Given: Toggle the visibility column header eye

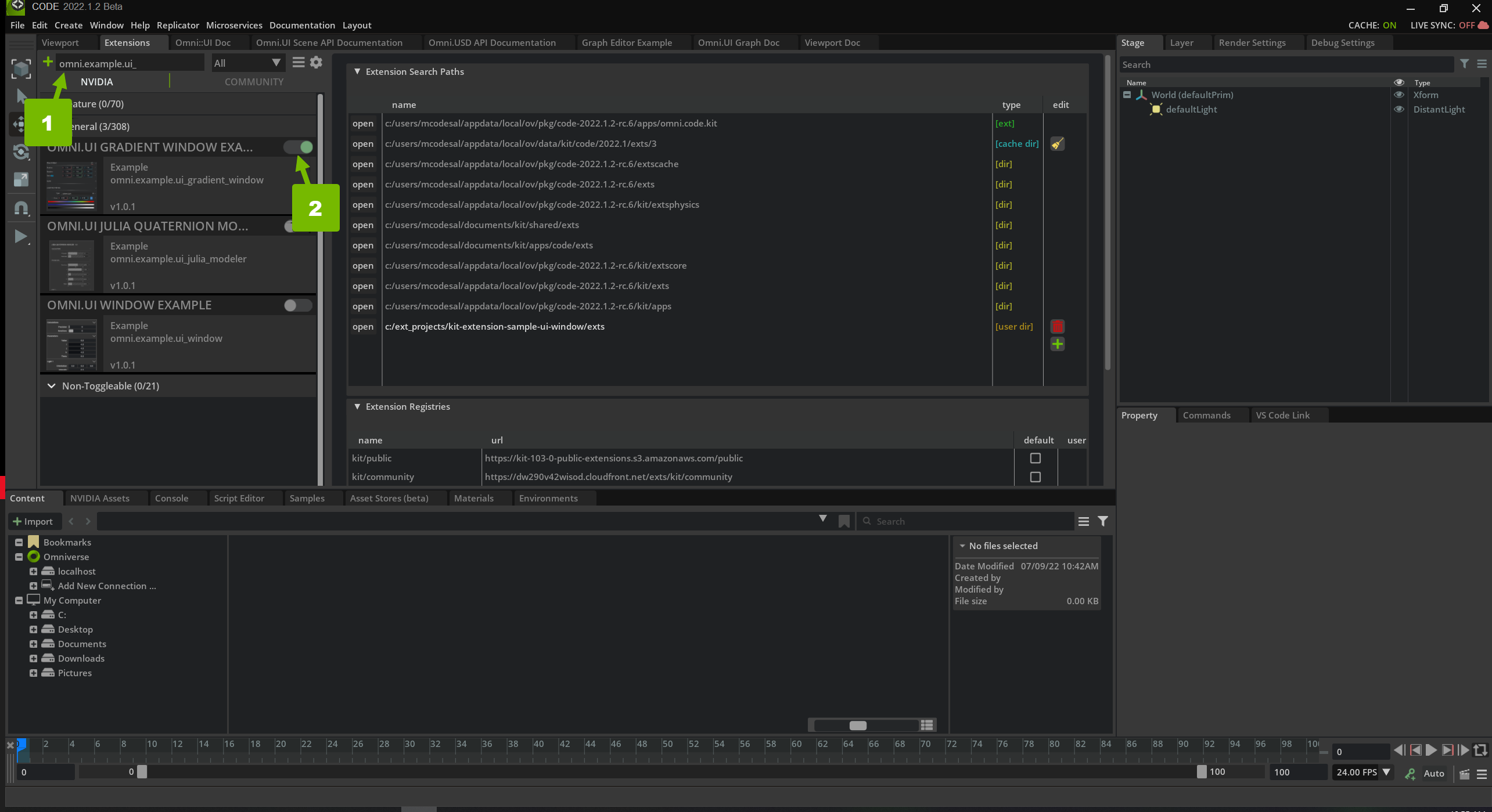Looking at the screenshot, I should pyautogui.click(x=1398, y=82).
